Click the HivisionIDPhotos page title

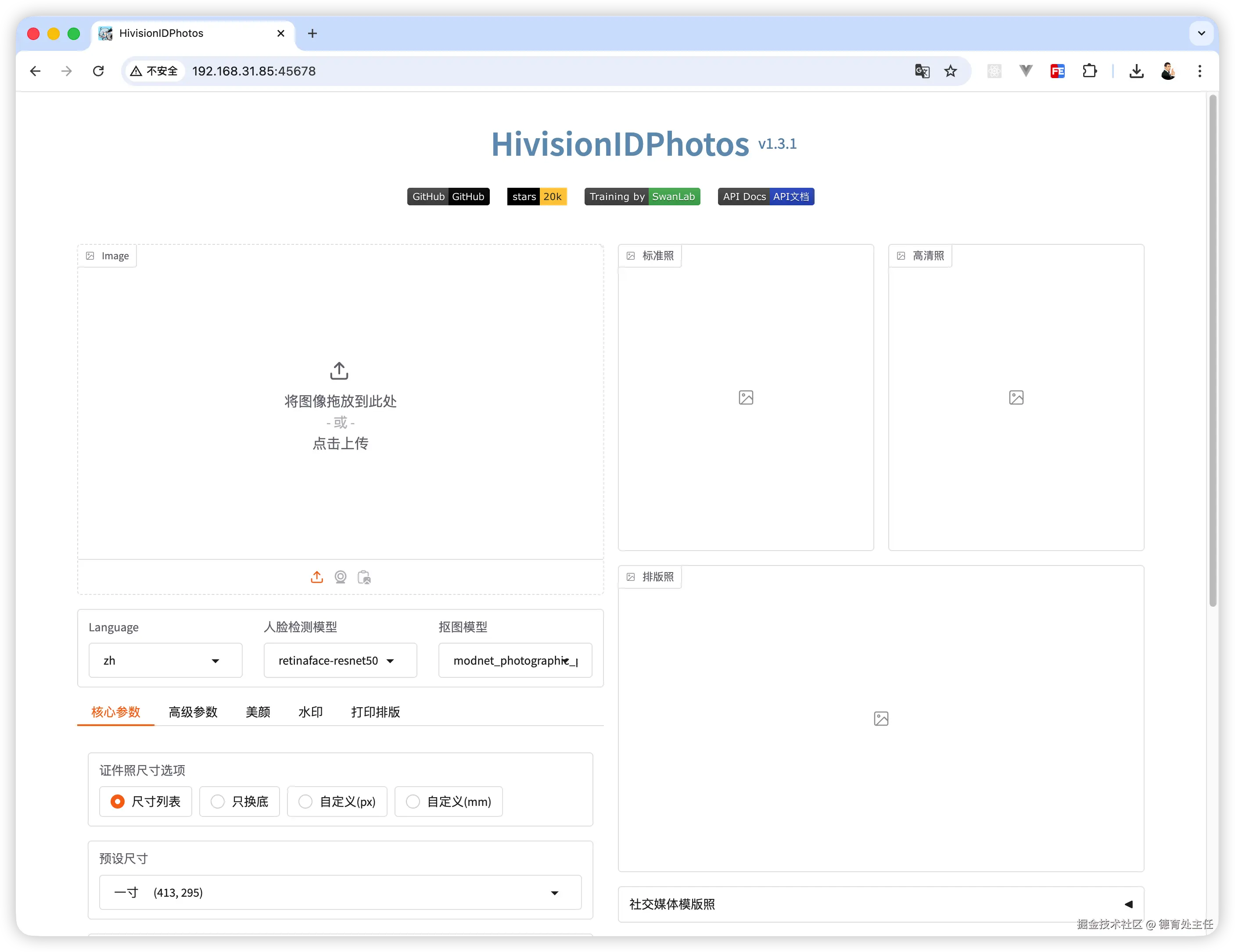(620, 143)
